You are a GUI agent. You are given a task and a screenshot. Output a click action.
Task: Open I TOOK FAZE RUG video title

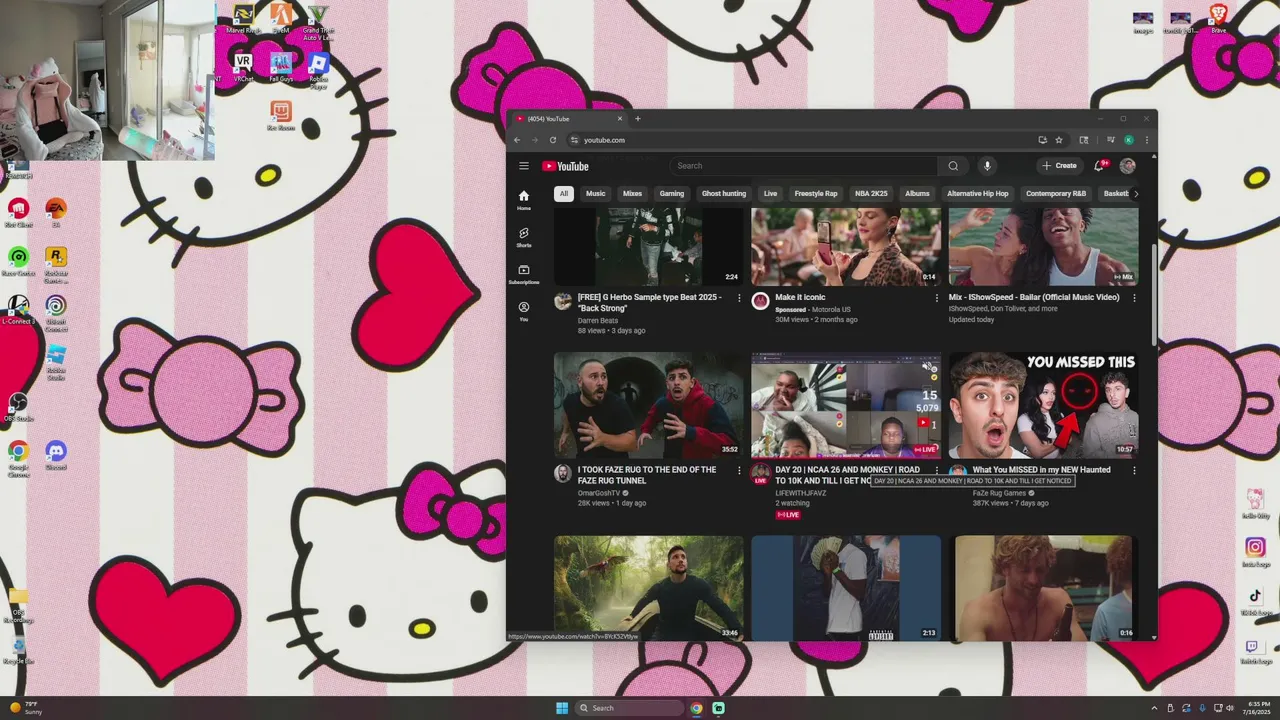pos(647,475)
